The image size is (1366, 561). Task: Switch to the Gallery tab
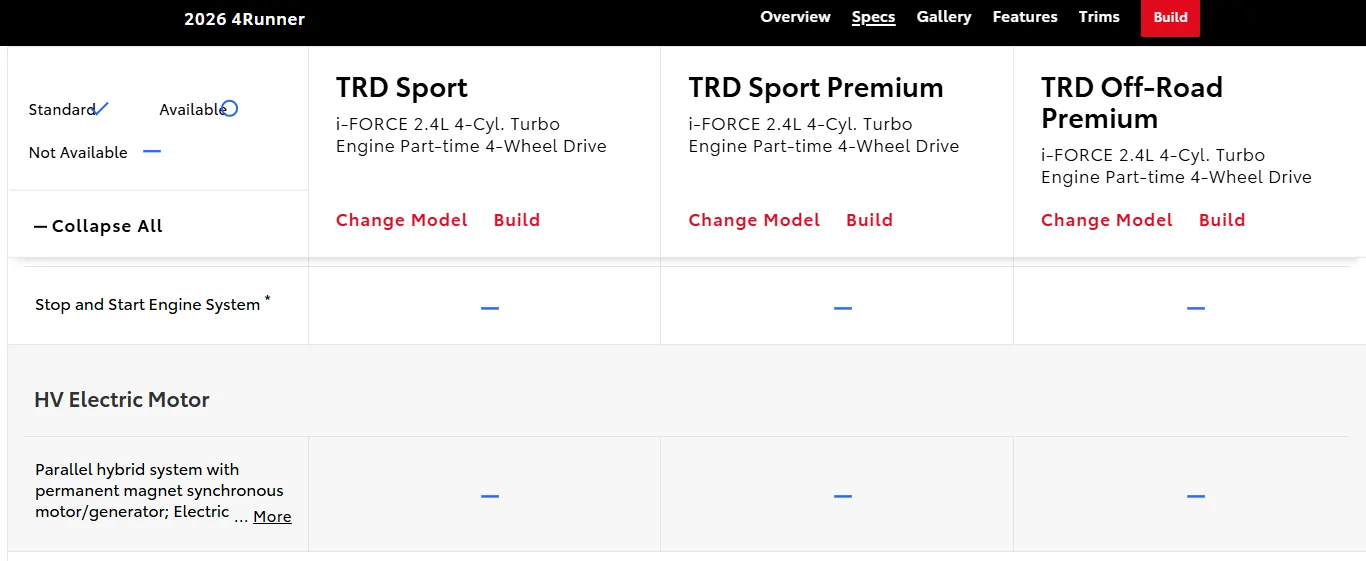coord(944,17)
